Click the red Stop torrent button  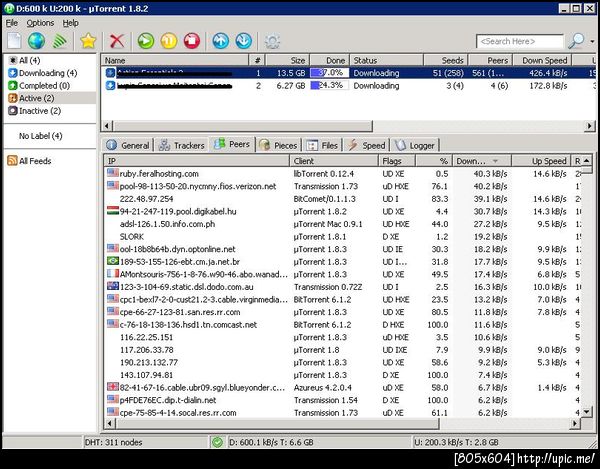[x=192, y=41]
